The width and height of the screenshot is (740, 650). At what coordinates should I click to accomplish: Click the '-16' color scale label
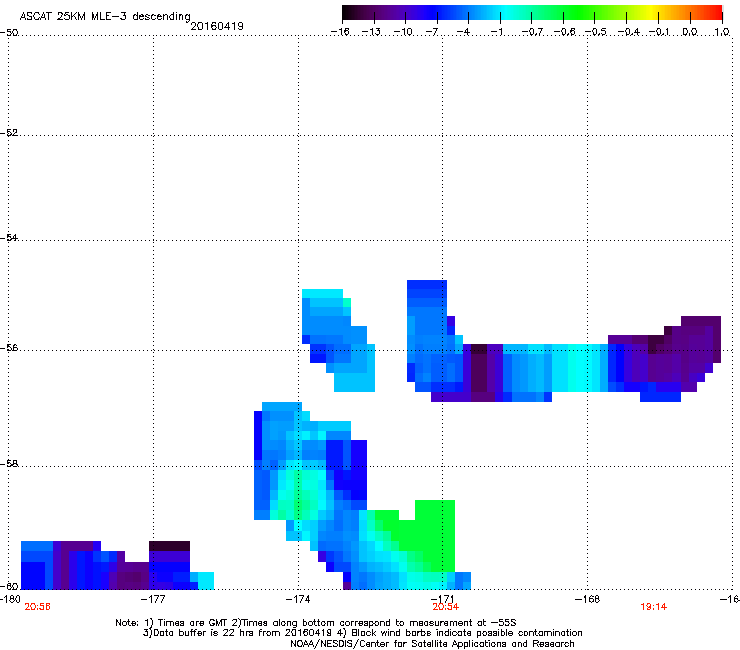click(340, 32)
